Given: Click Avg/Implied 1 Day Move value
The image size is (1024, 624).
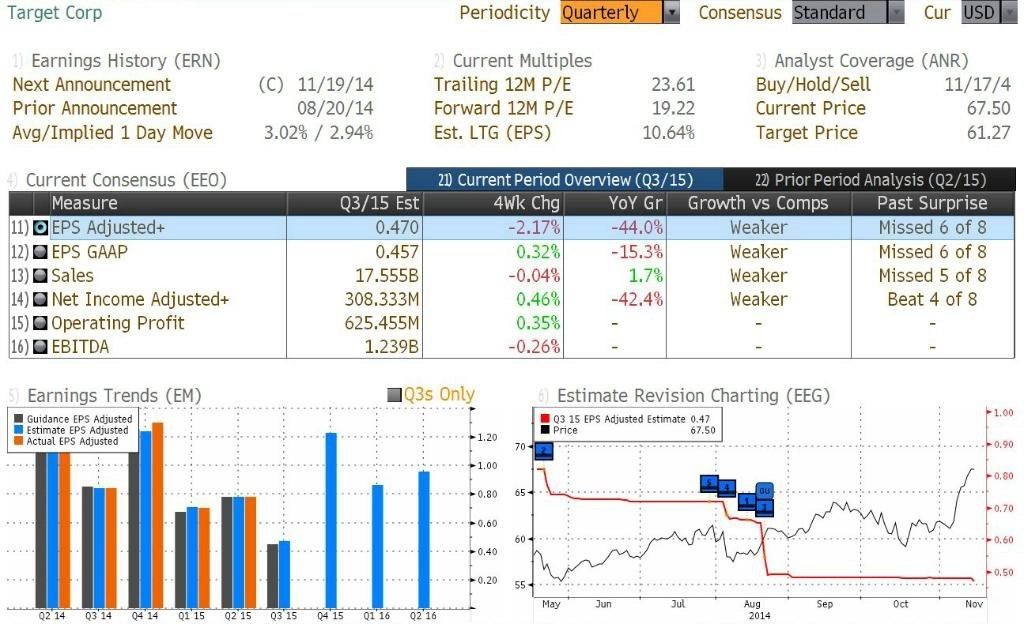Looking at the screenshot, I should 319,133.
